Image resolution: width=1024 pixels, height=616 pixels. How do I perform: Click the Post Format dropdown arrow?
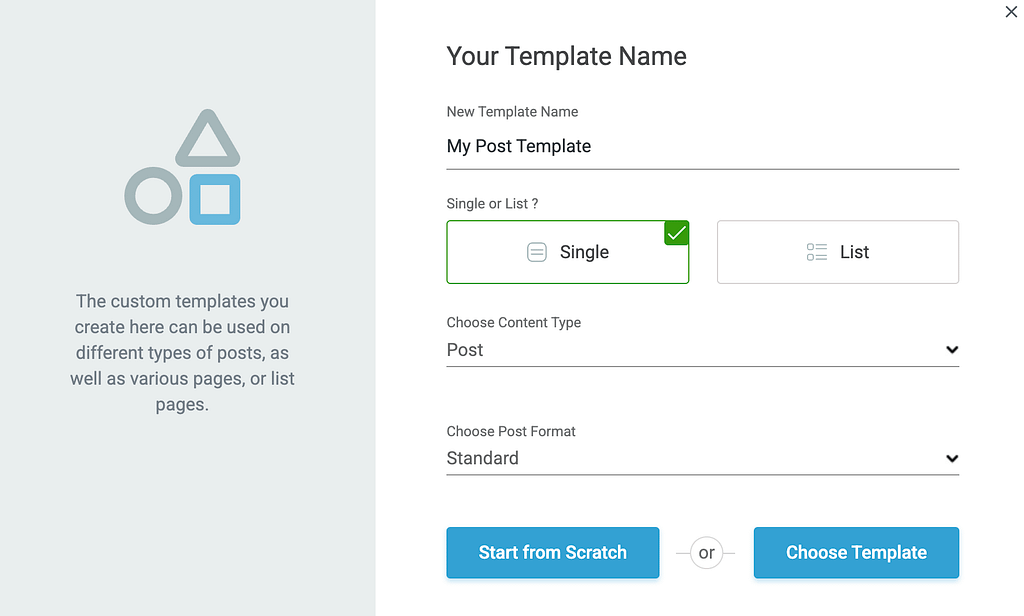click(x=952, y=458)
